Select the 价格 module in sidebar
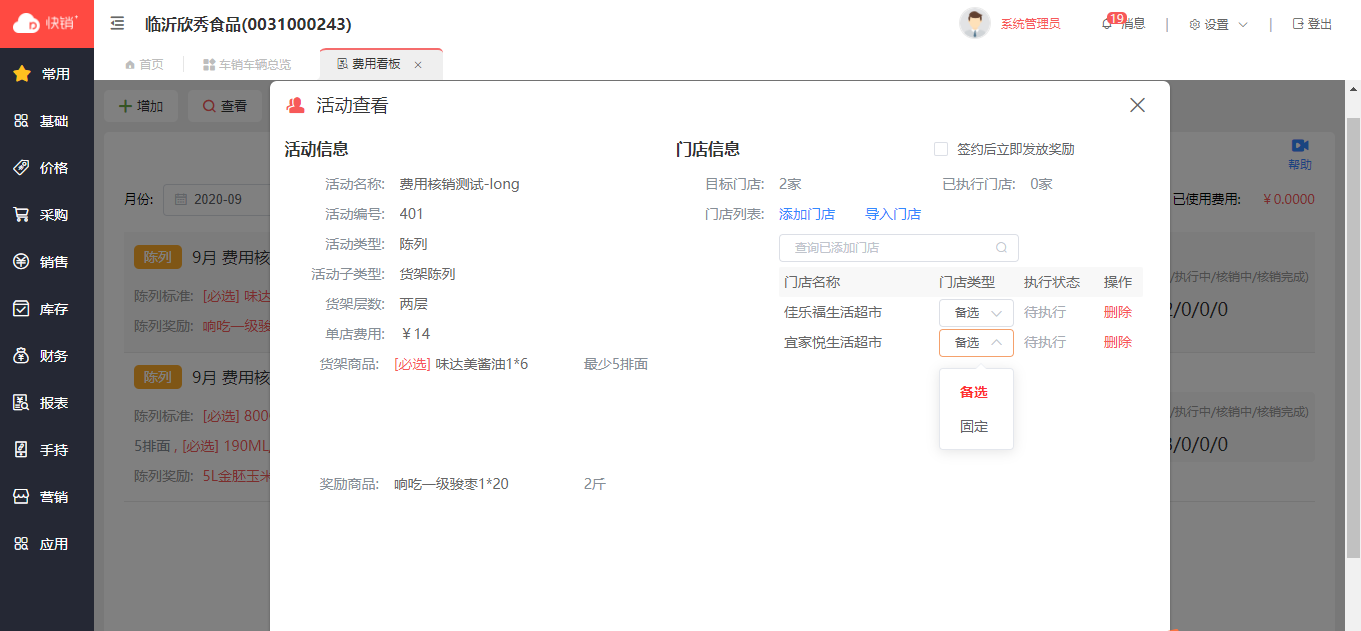This screenshot has width=1361, height=631. [46, 167]
